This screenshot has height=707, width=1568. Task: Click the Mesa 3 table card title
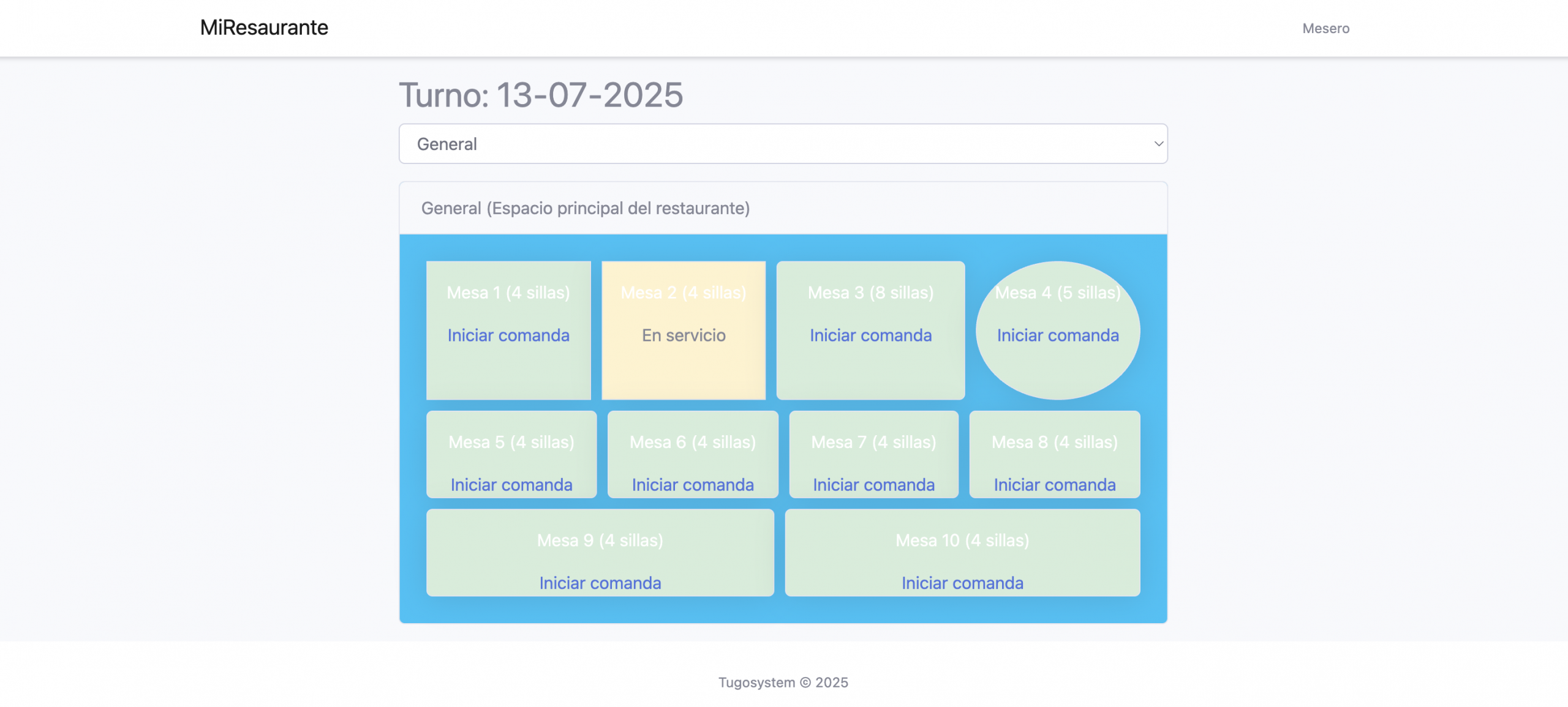(870, 293)
